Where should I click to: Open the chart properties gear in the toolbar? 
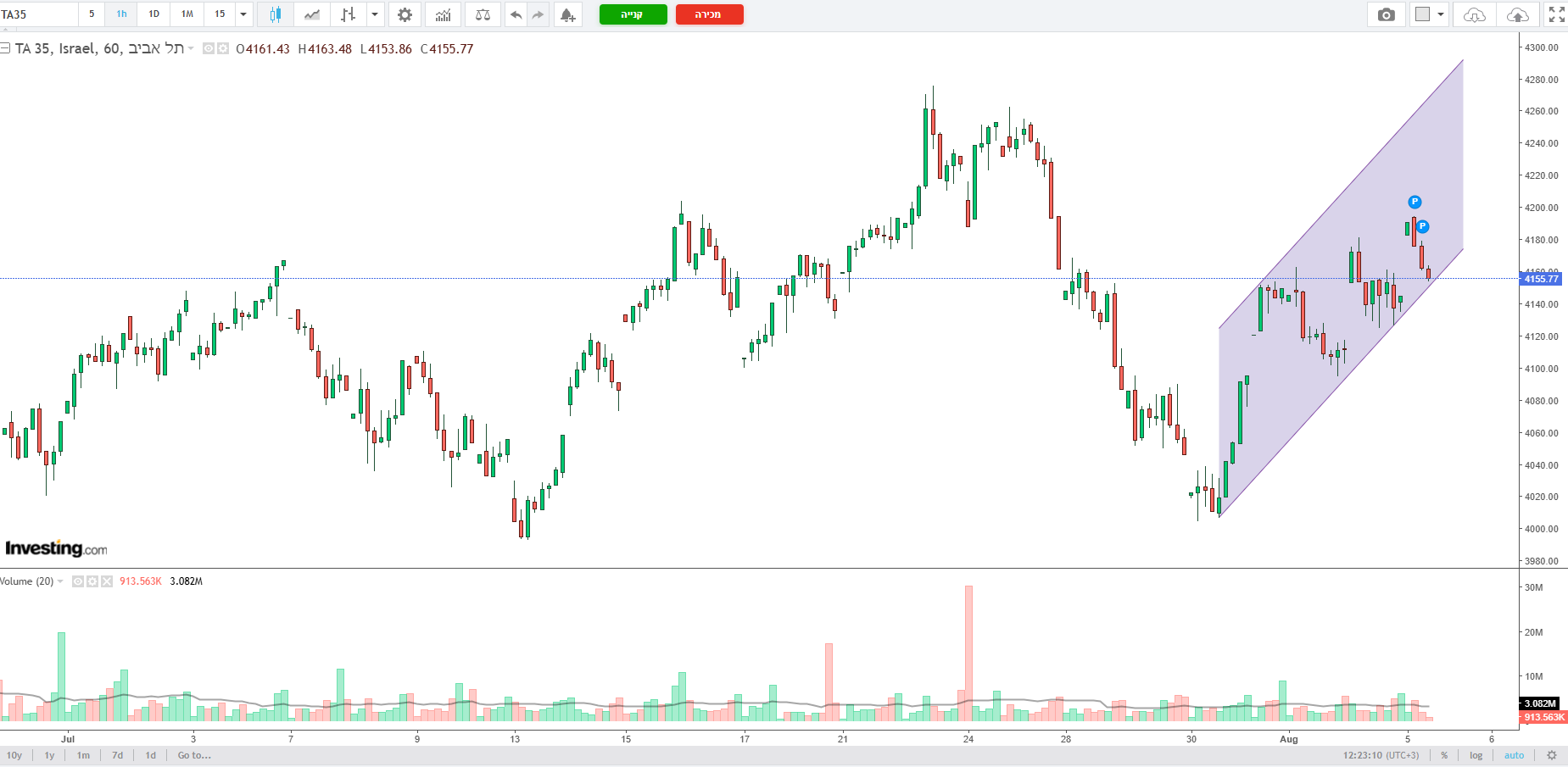(x=405, y=14)
